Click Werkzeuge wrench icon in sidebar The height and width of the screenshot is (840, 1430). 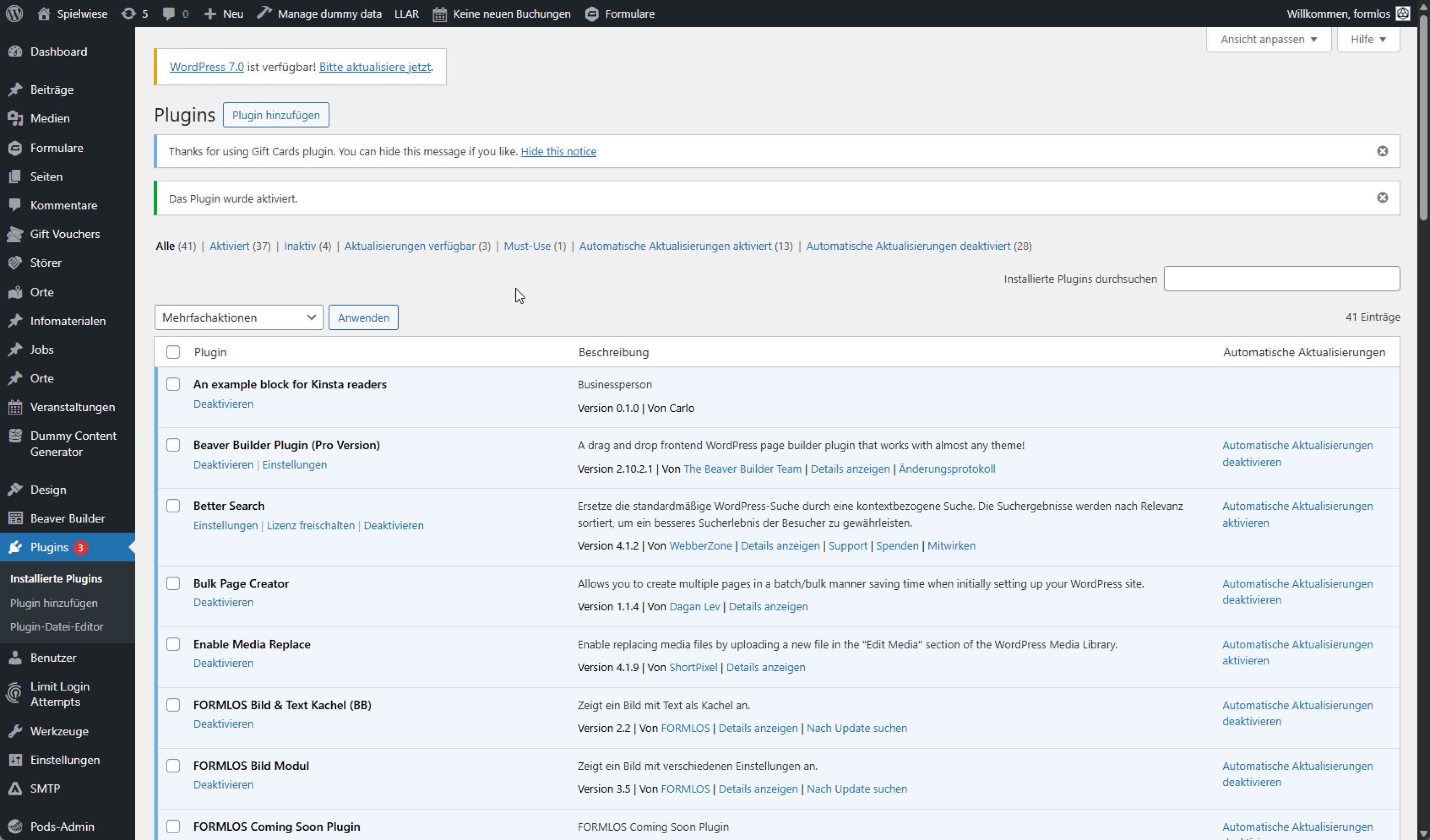click(15, 730)
